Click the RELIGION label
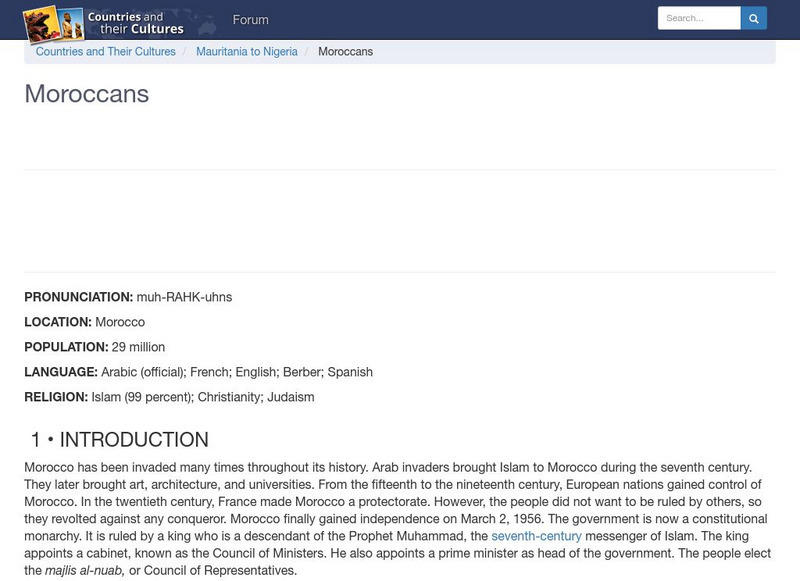The height and width of the screenshot is (581, 800). (56, 397)
